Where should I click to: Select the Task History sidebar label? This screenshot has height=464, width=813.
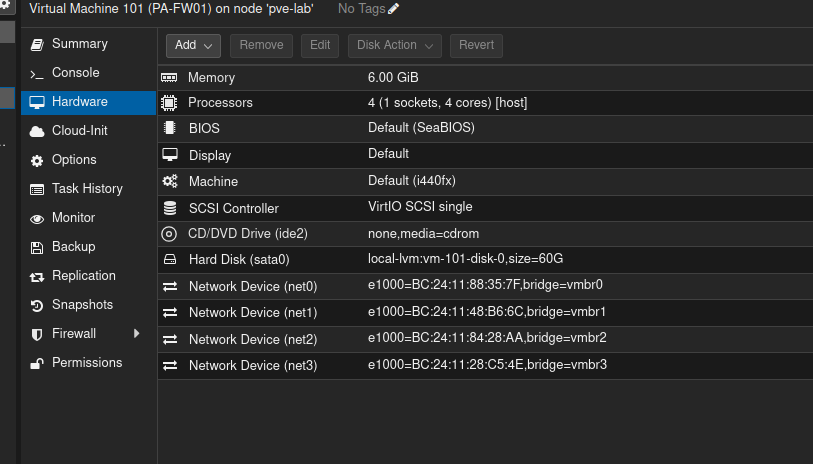[87, 189]
